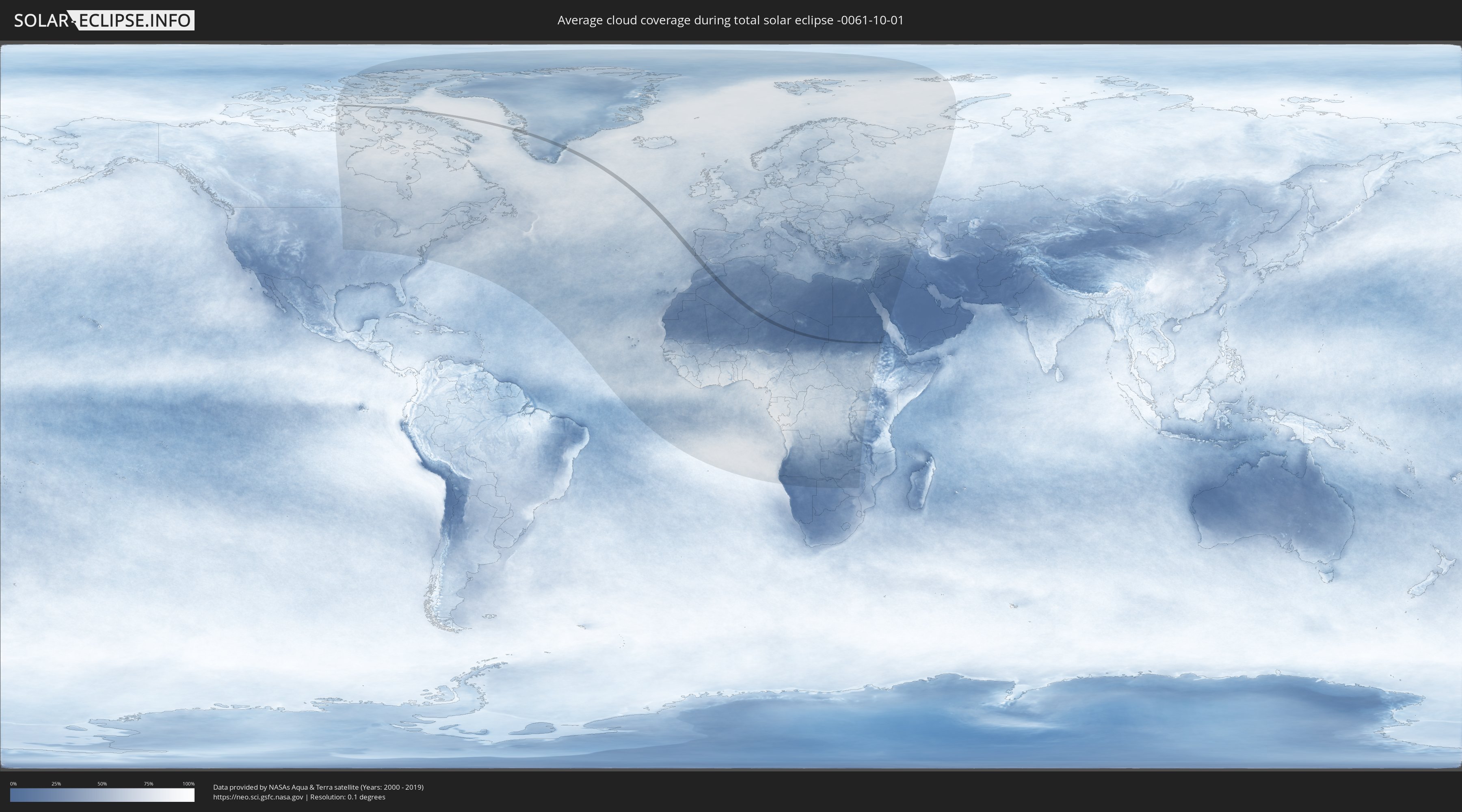Click the neo.sci.gsfc.nasa.gov URL text

(258, 797)
